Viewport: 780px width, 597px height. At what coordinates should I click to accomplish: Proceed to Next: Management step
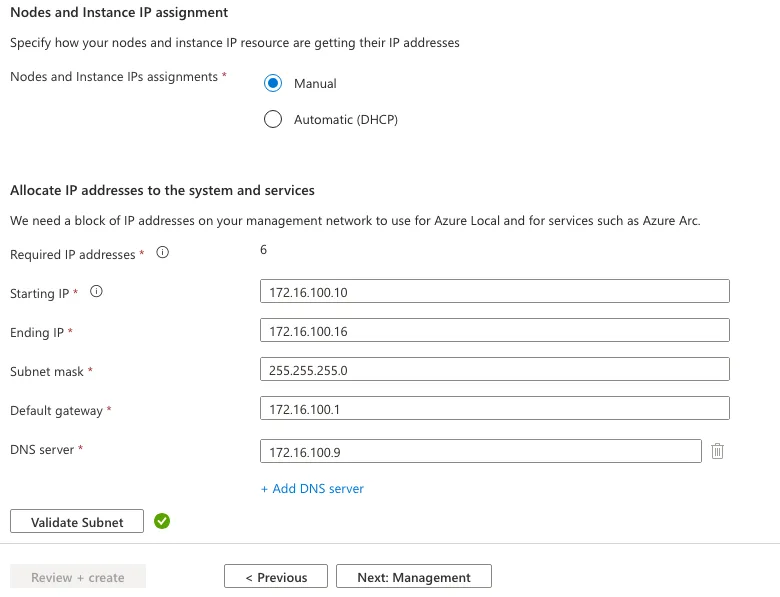pyautogui.click(x=414, y=577)
